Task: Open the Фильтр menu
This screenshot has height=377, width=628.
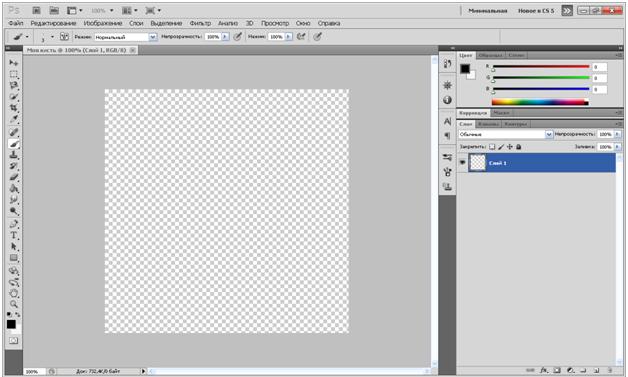Action: pos(200,23)
